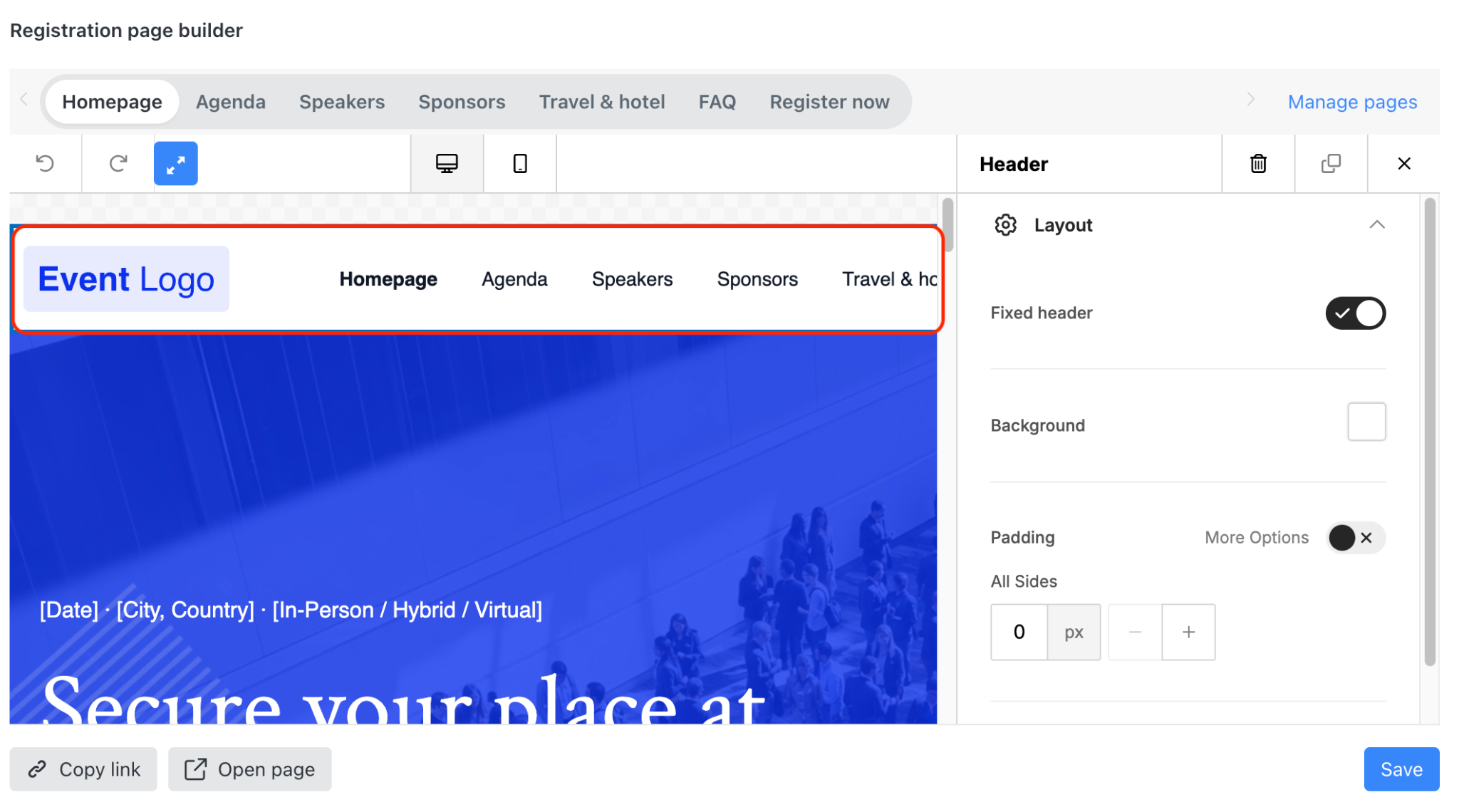Close the Header settings panel
The image size is (1459, 812).
(1404, 164)
